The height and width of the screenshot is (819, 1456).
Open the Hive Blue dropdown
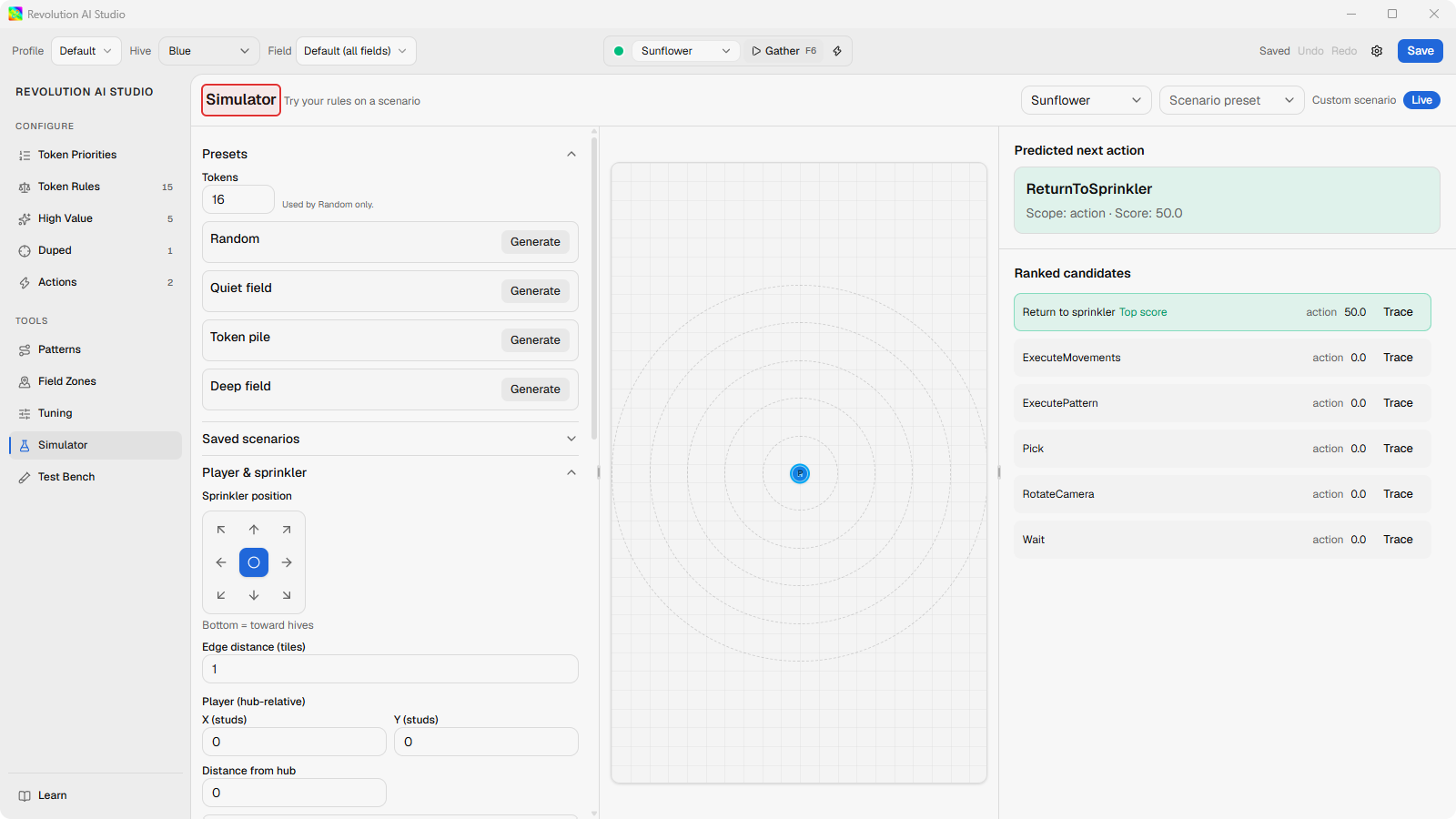point(209,51)
